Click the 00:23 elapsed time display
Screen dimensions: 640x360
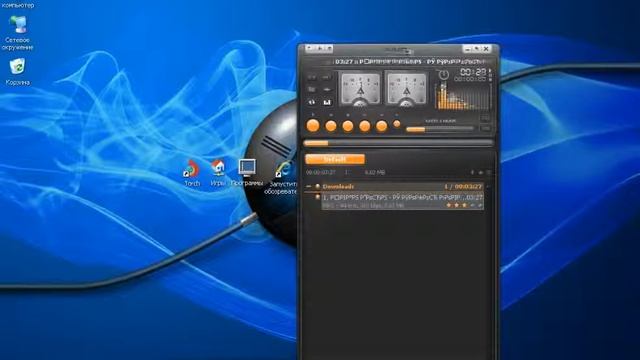coord(473,72)
